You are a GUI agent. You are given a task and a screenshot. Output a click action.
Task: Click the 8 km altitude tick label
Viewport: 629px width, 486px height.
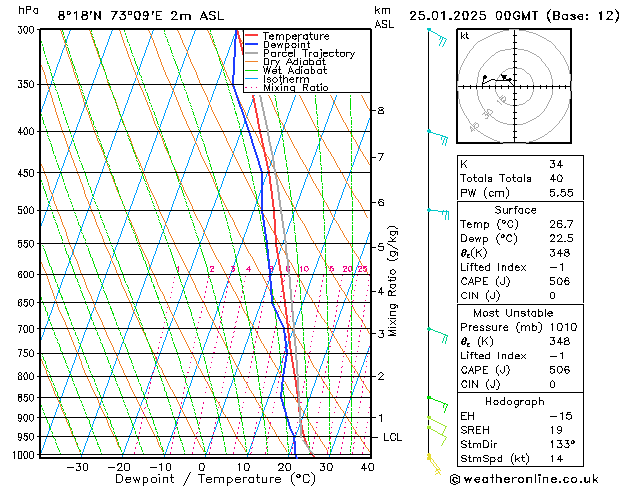coord(381,110)
